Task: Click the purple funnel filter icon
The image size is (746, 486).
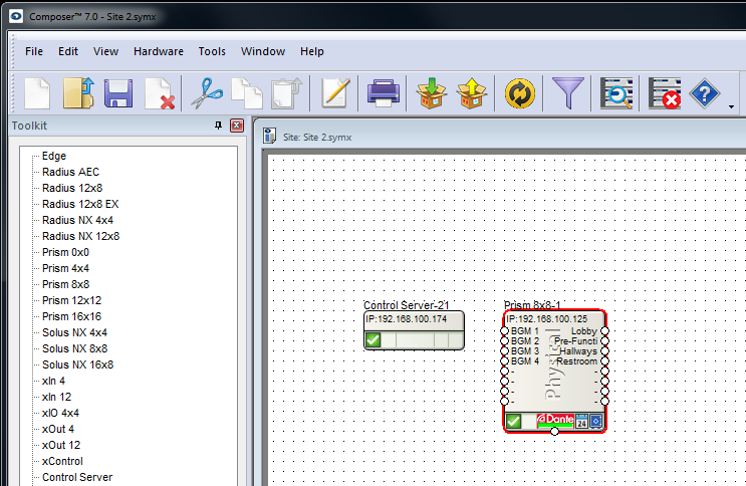Action: click(568, 93)
